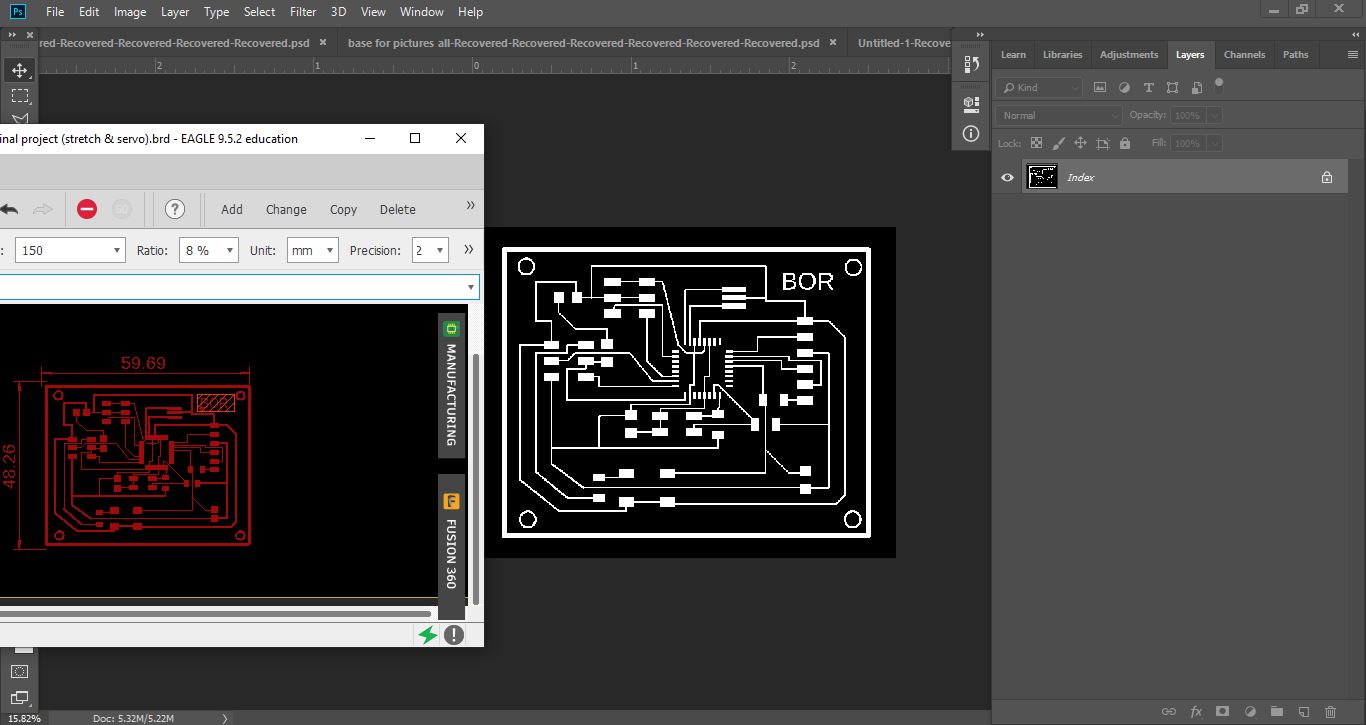
Task: Select the Rectangular Marquee tool
Action: click(19, 96)
